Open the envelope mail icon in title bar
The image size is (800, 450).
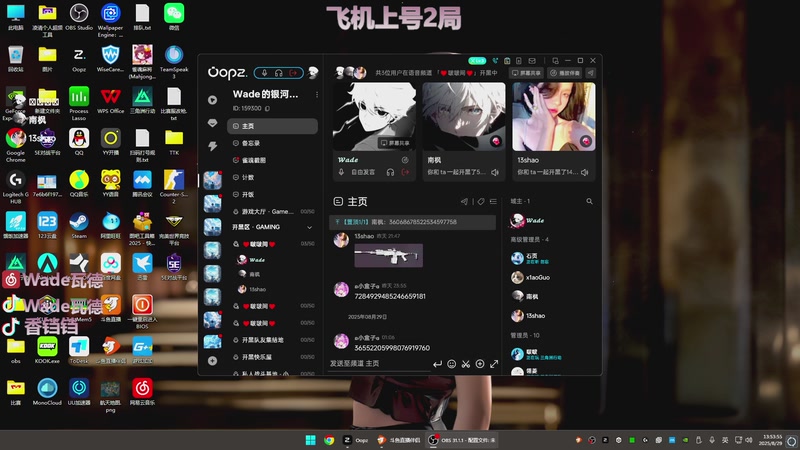(532, 61)
